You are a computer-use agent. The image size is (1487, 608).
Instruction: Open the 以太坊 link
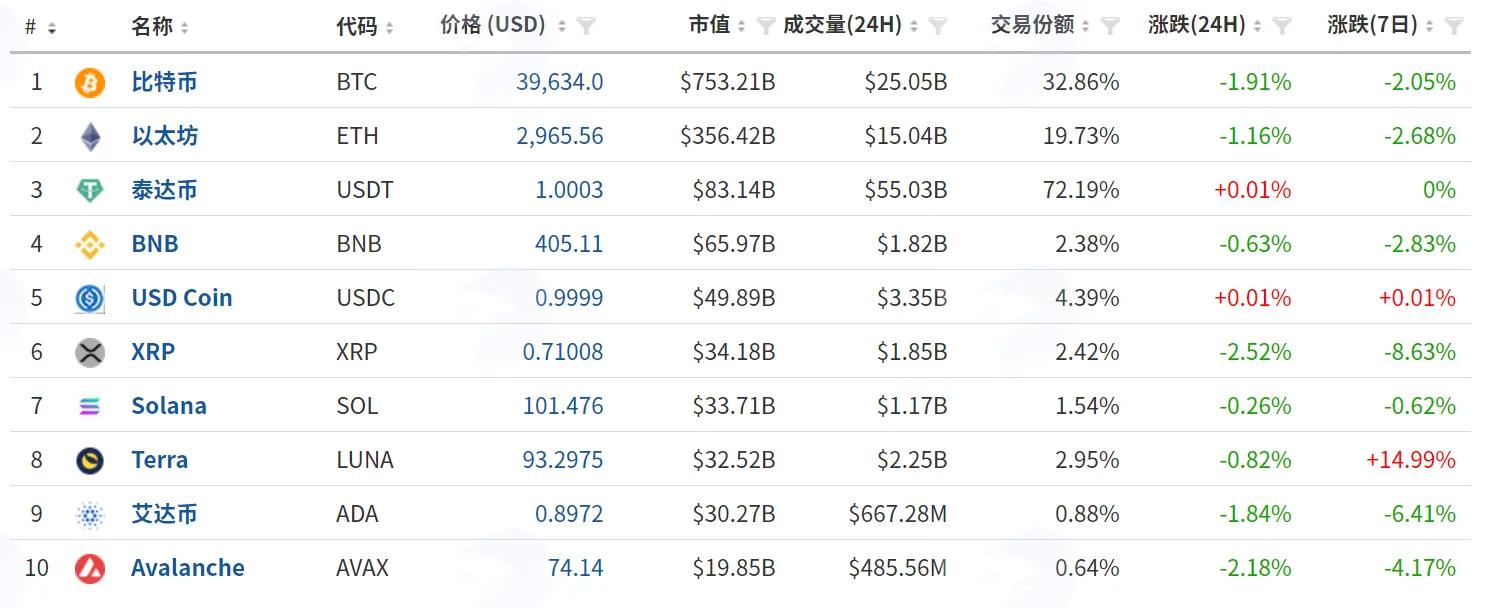164,136
